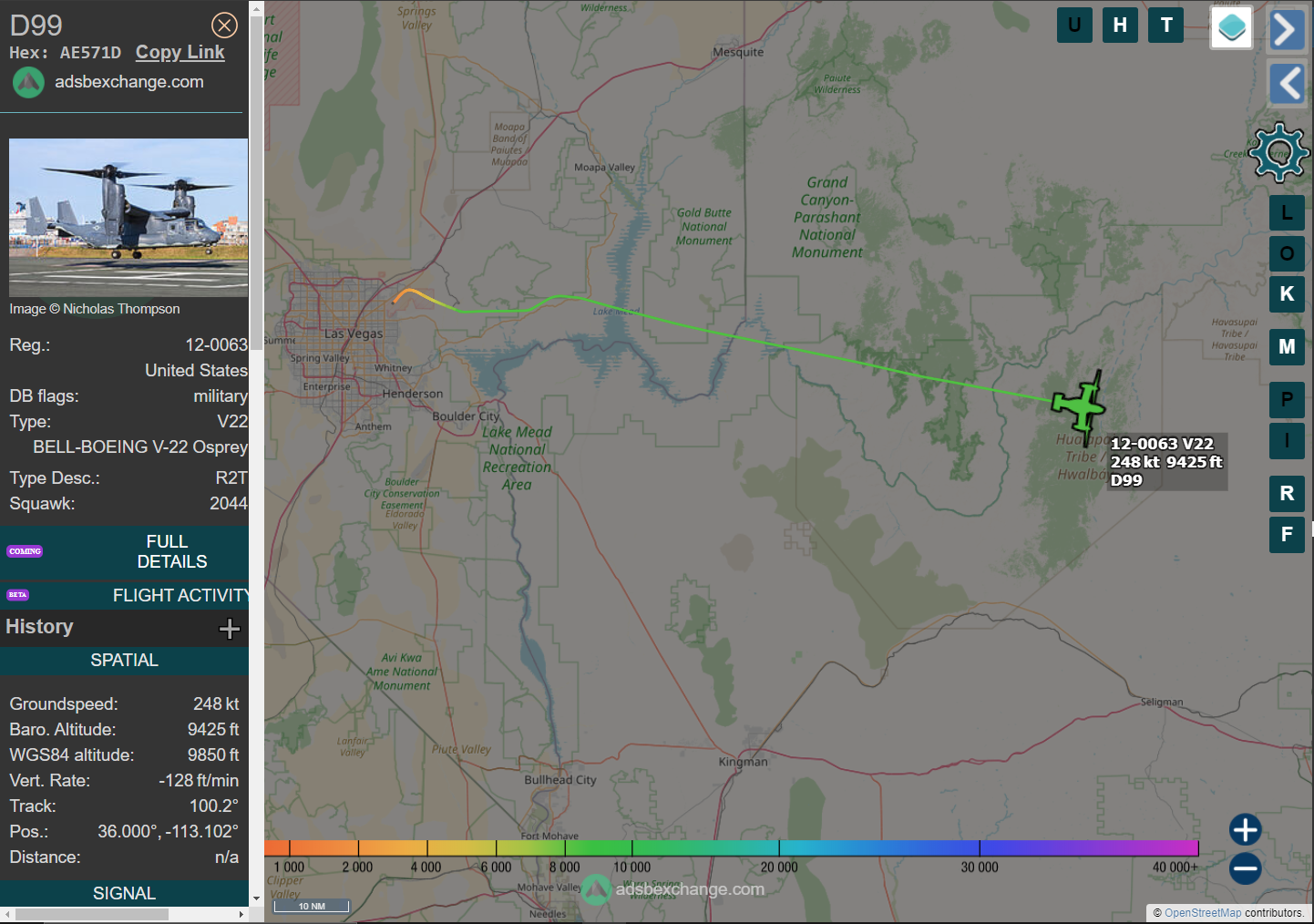The height and width of the screenshot is (924, 1314).
Task: Click the position value 36.000°, -113.102°
Action: (x=168, y=832)
